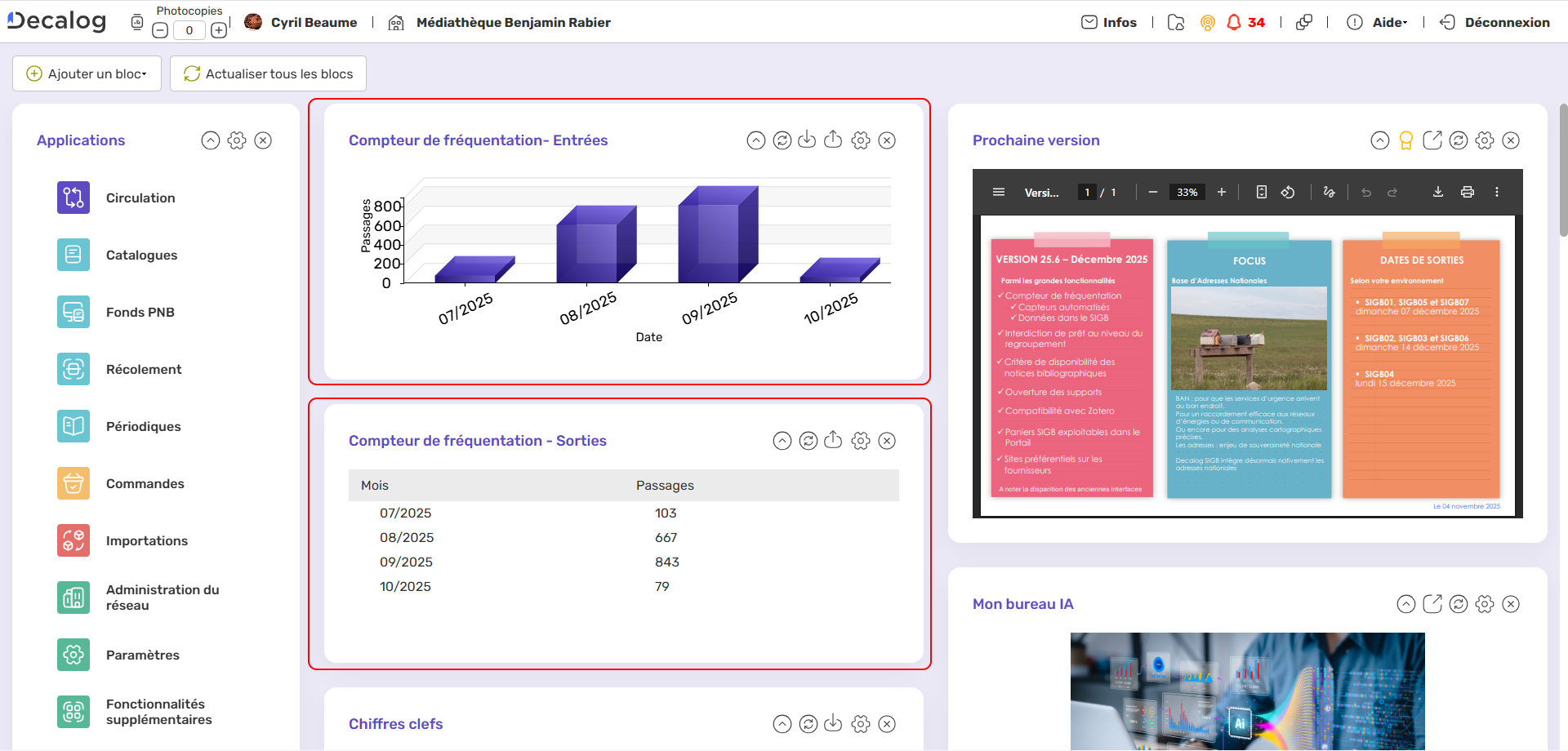Image resolution: width=1568 pixels, height=751 pixels.
Task: Open the Ajouter un bloc dropdown
Action: pos(87,73)
